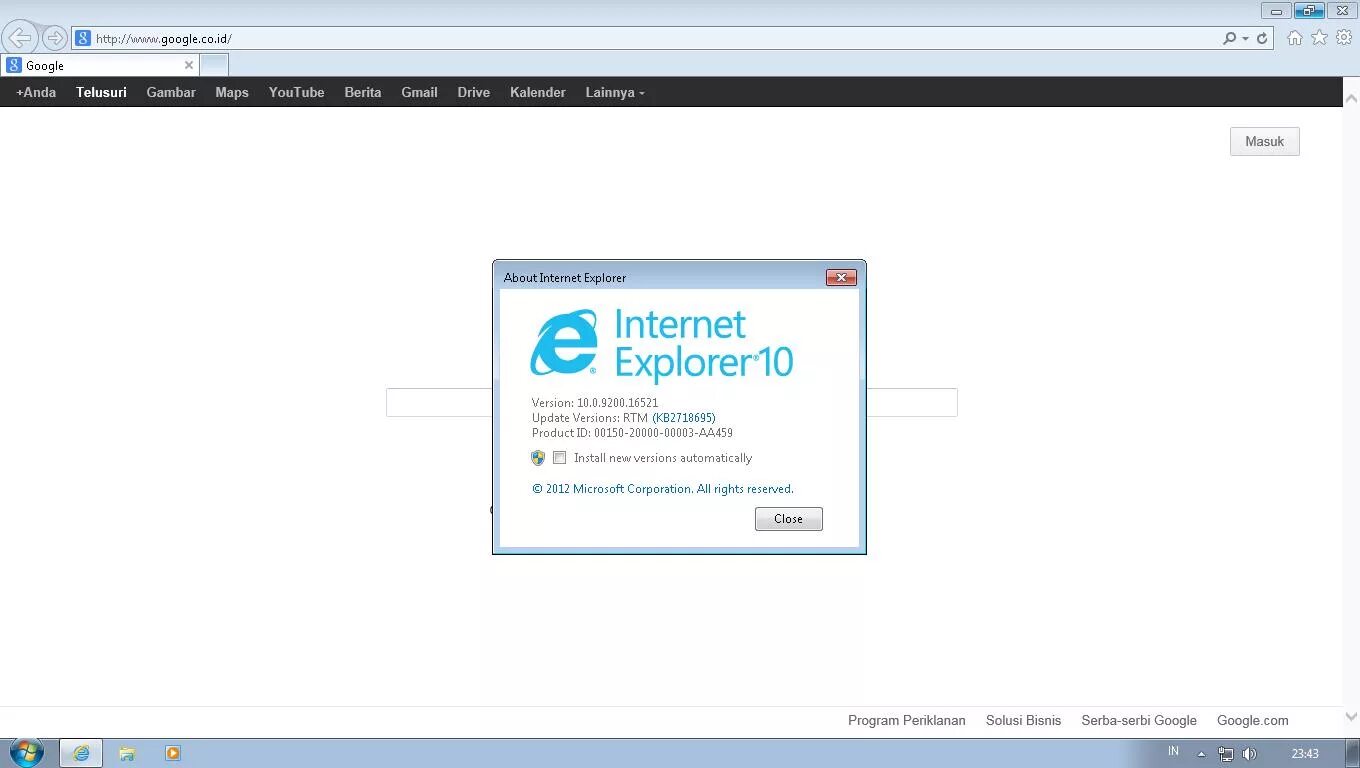
Task: Click the 23:43 taskbar clock
Action: click(1305, 754)
